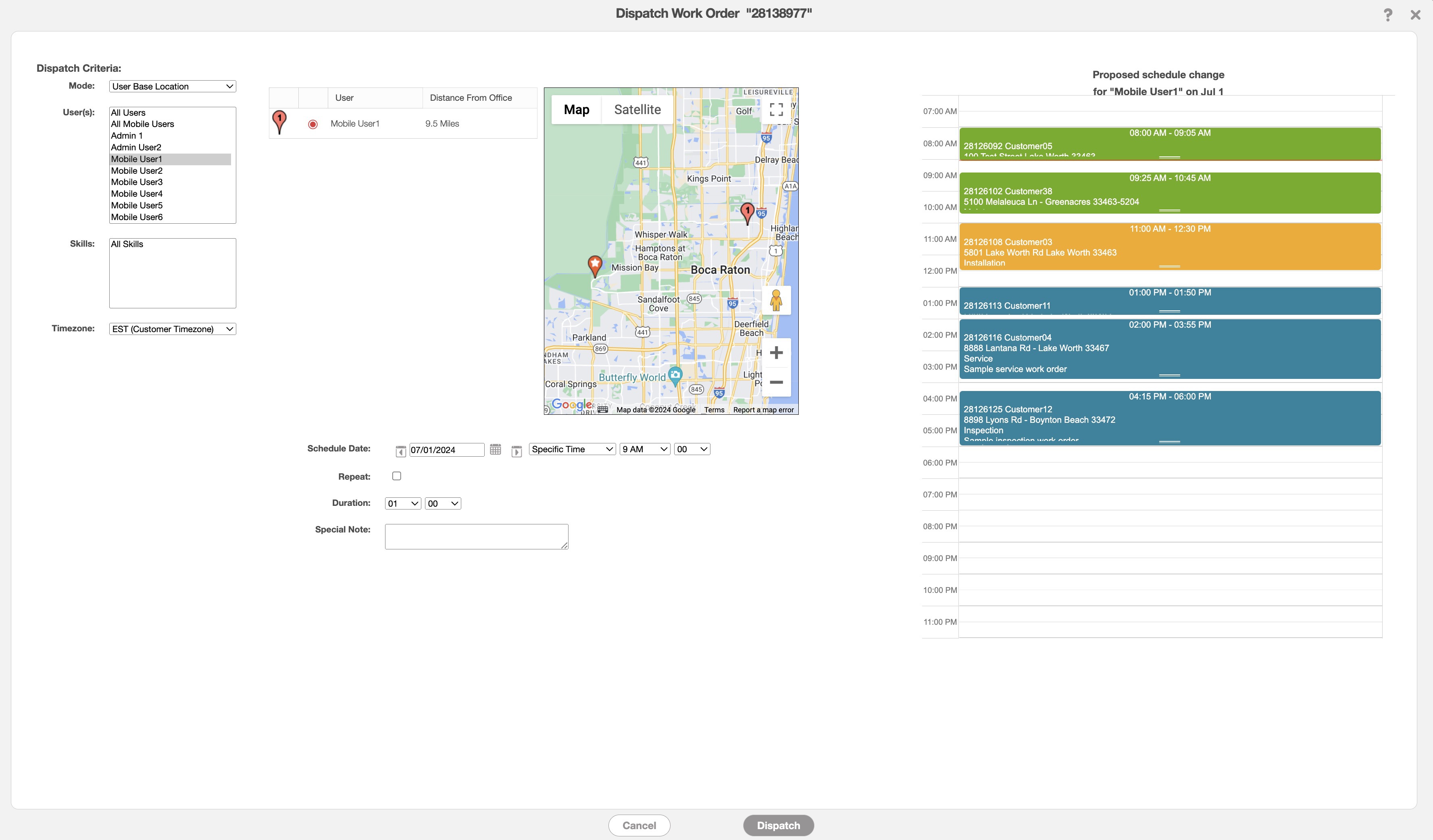Enable the Repeat checkbox
This screenshot has height=840, width=1433.
pos(397,476)
